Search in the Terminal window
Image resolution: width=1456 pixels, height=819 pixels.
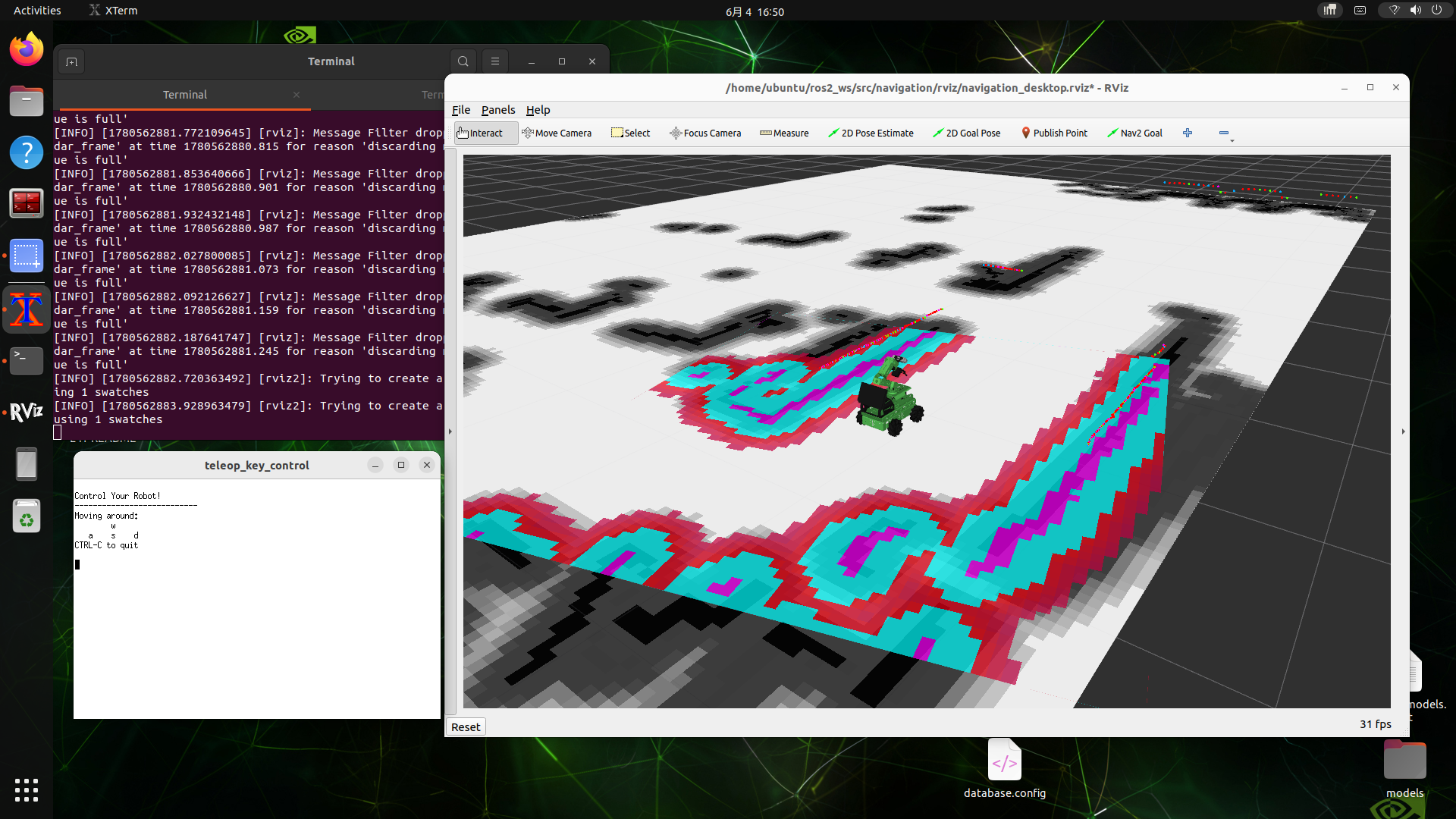pyautogui.click(x=463, y=61)
